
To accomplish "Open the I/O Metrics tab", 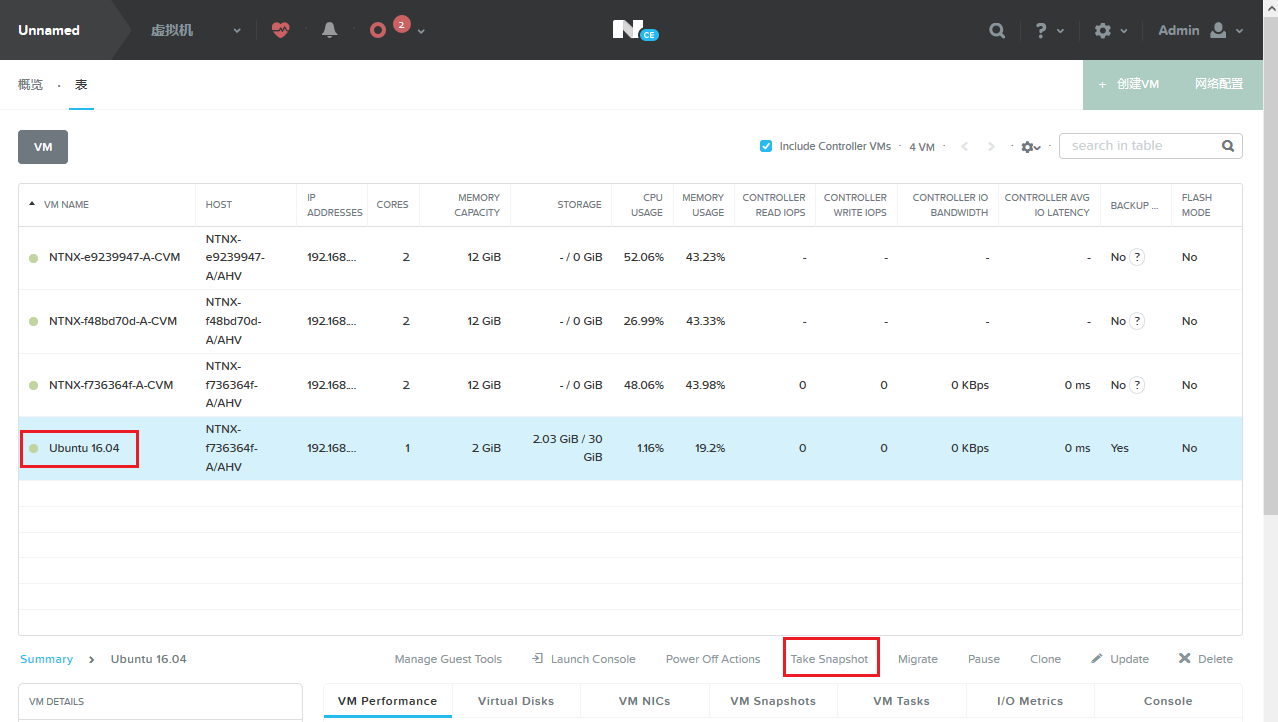I will (x=1030, y=701).
